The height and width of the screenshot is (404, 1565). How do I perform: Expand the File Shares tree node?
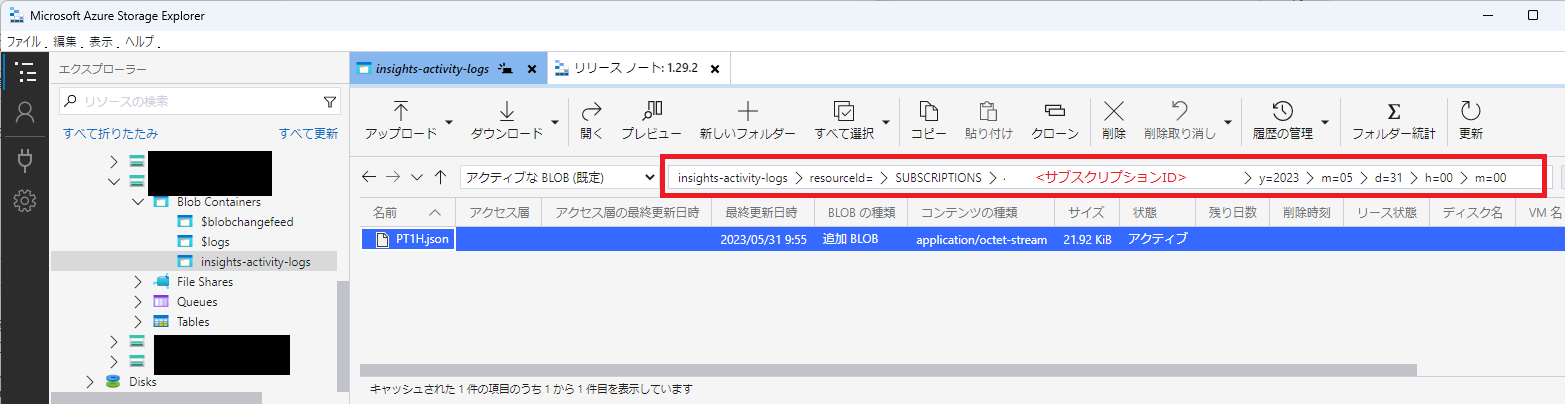pyautogui.click(x=138, y=282)
